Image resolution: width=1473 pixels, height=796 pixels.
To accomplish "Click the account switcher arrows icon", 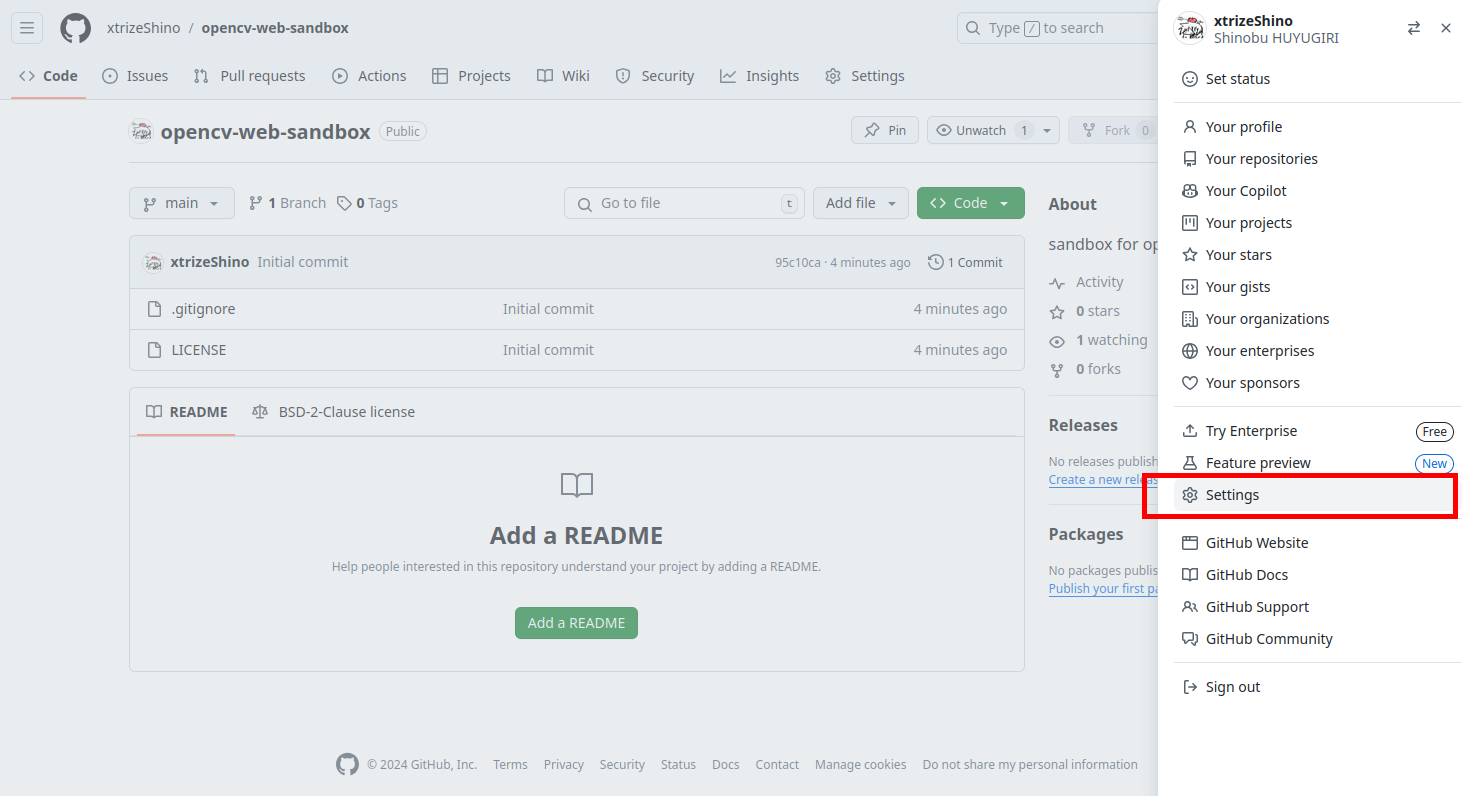I will point(1413,28).
